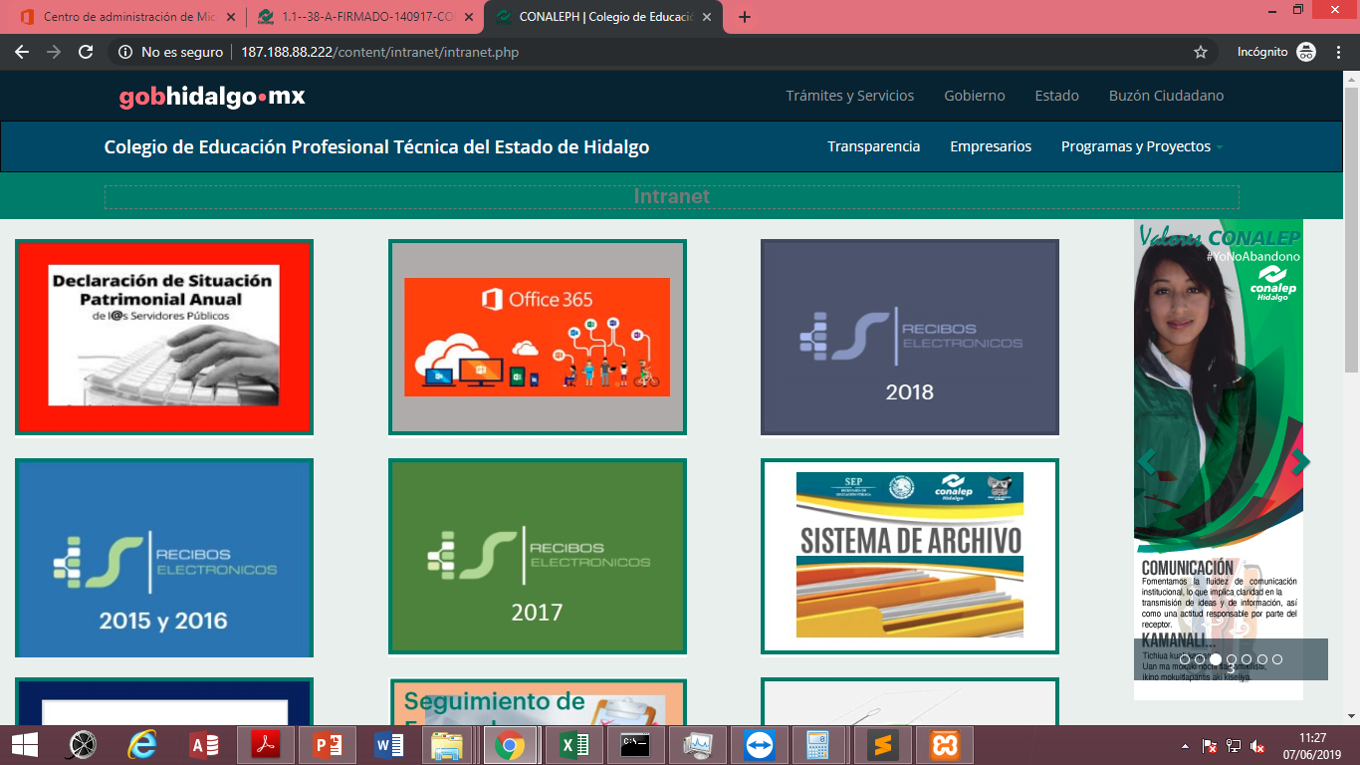
Task: Open the Gobierno menu item
Action: point(974,96)
